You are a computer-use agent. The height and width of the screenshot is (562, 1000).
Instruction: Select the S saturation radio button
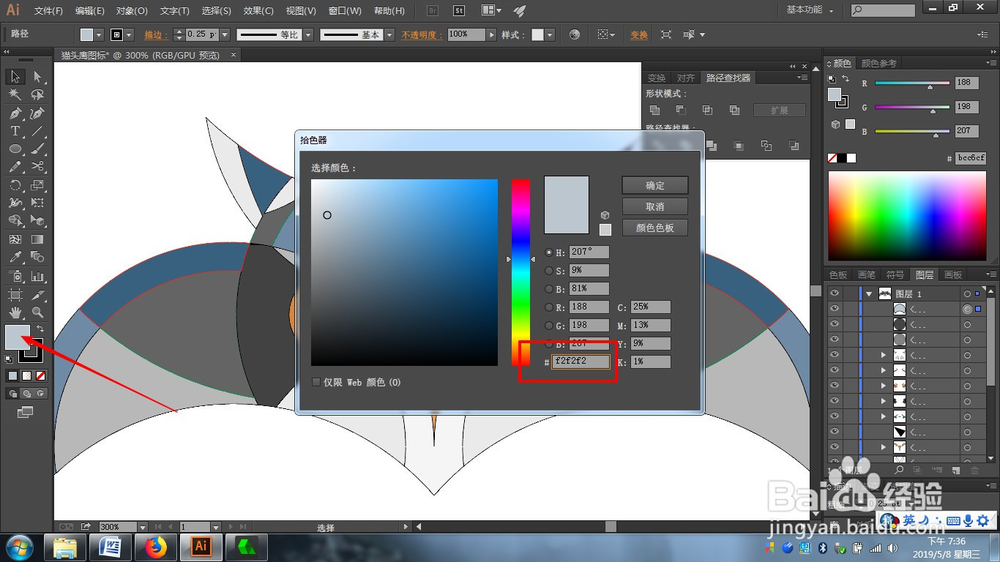(549, 270)
